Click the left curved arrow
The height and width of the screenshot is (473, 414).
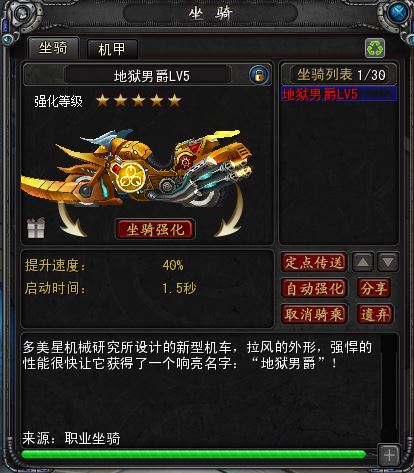[x=71, y=218]
